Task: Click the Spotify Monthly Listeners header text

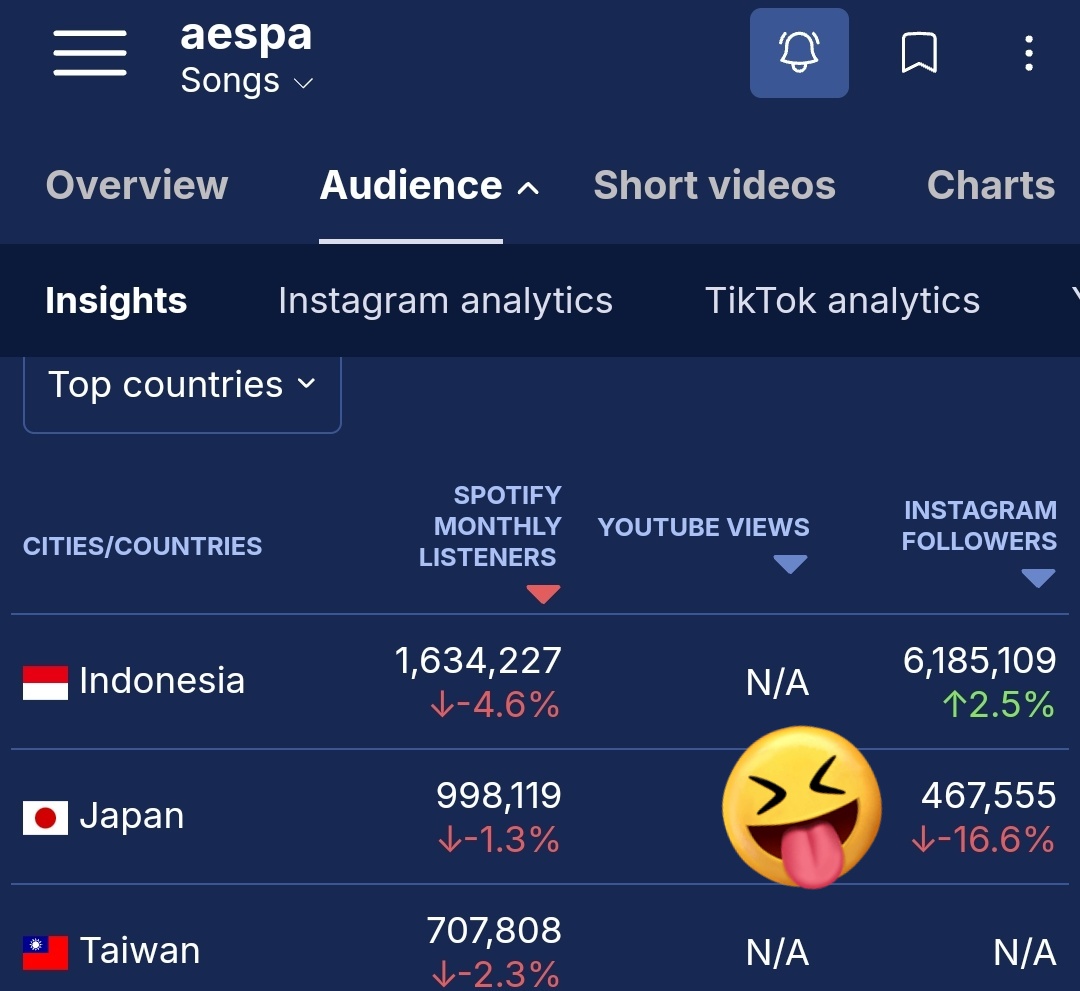Action: (x=490, y=526)
